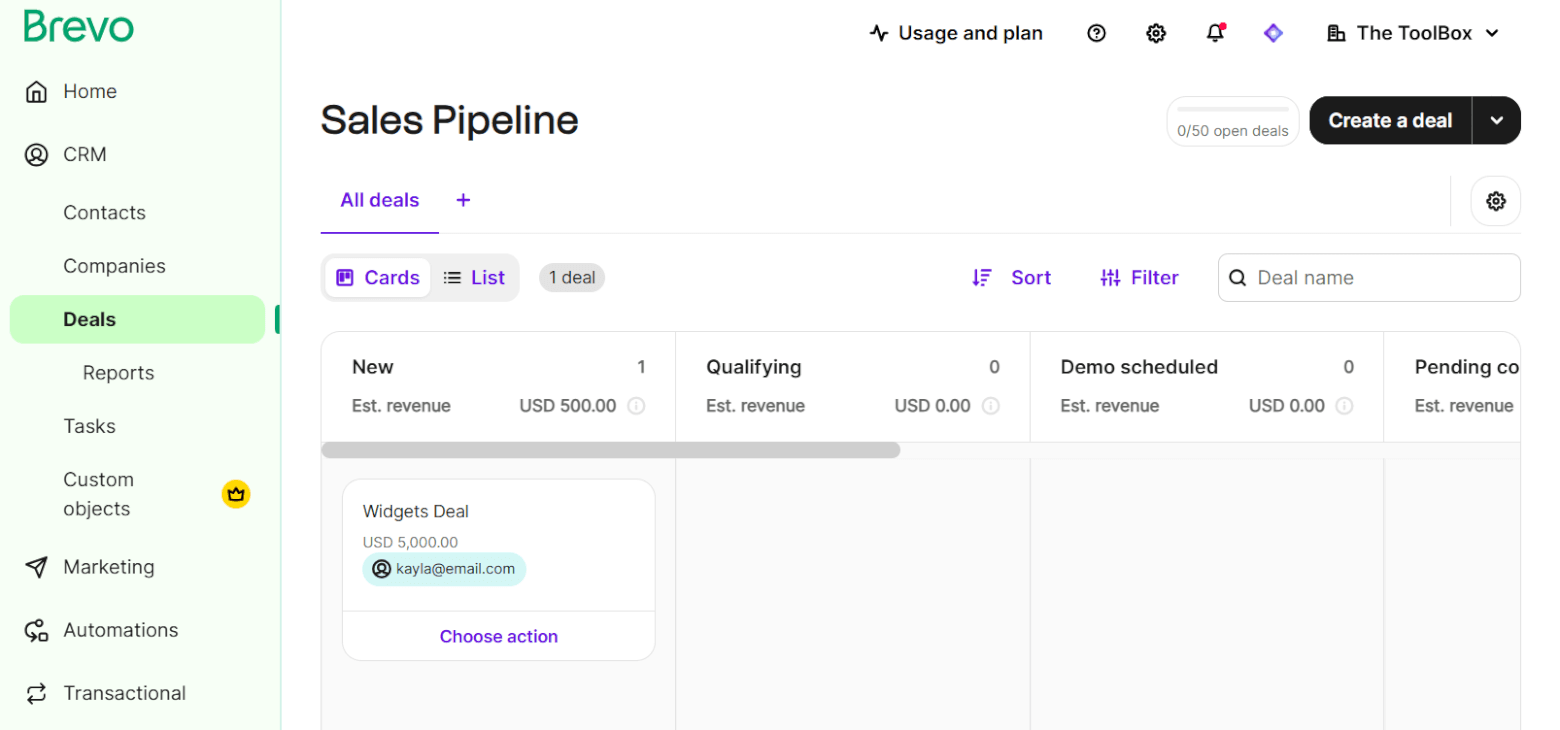
Task: Click the horizontal pipeline scrollbar
Action: (x=610, y=450)
